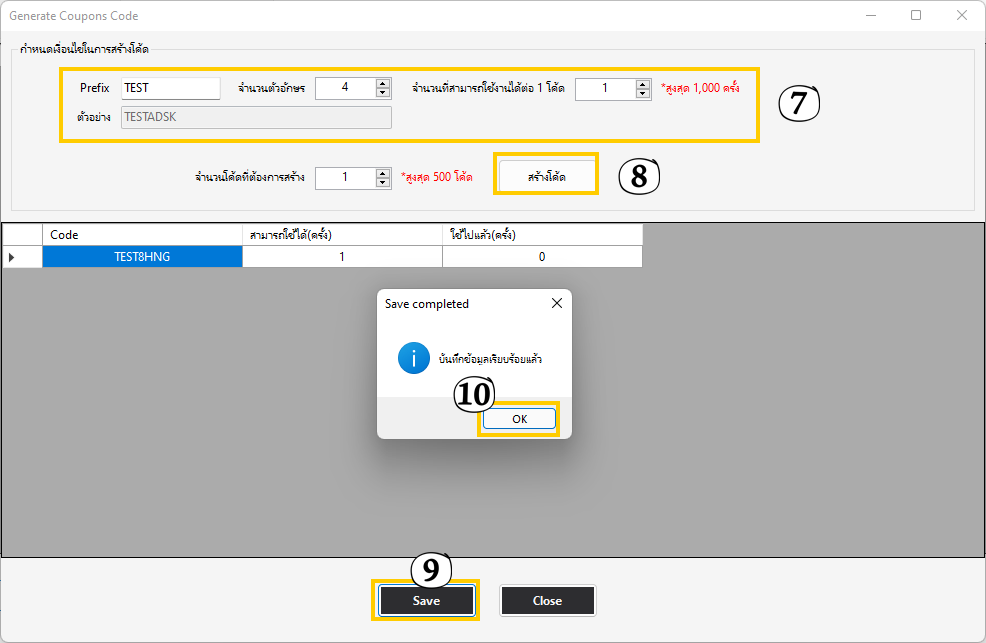986x643 pixels.
Task: Dismiss Save completed dialog with X icon
Action: (556, 303)
